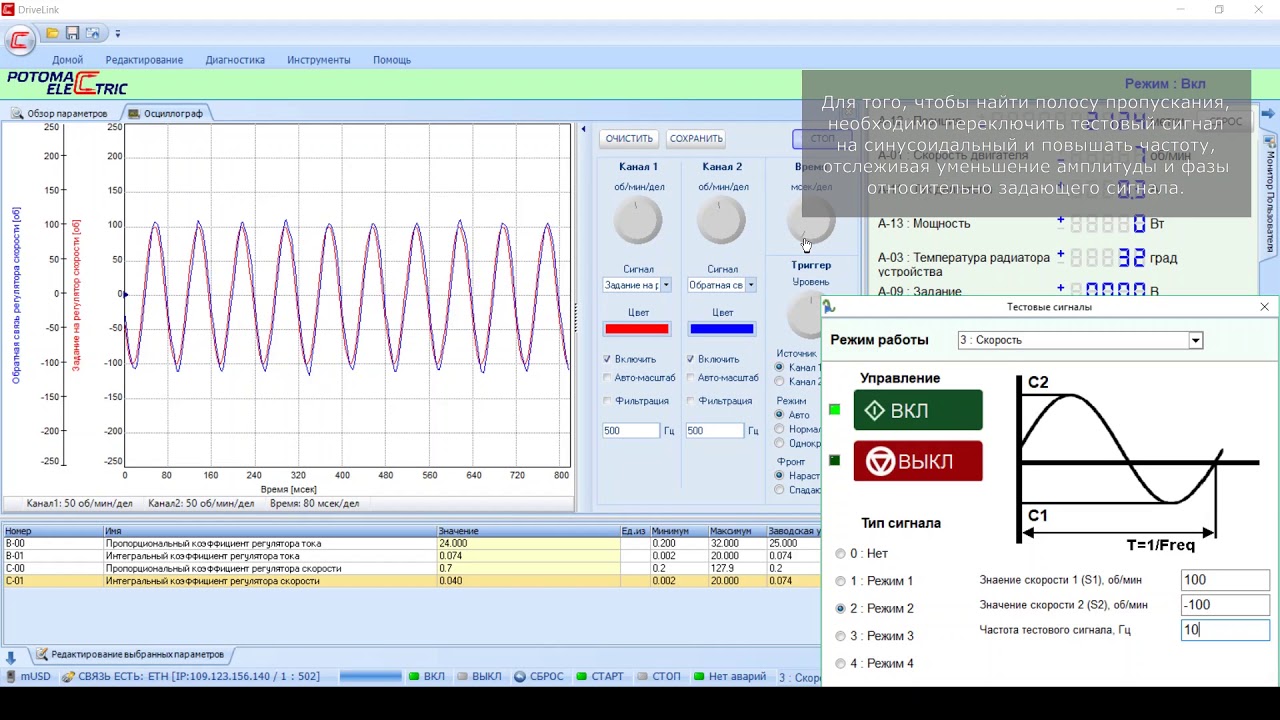Toggle Канал 1 Включить checkbox
1280x720 pixels.
pos(607,359)
